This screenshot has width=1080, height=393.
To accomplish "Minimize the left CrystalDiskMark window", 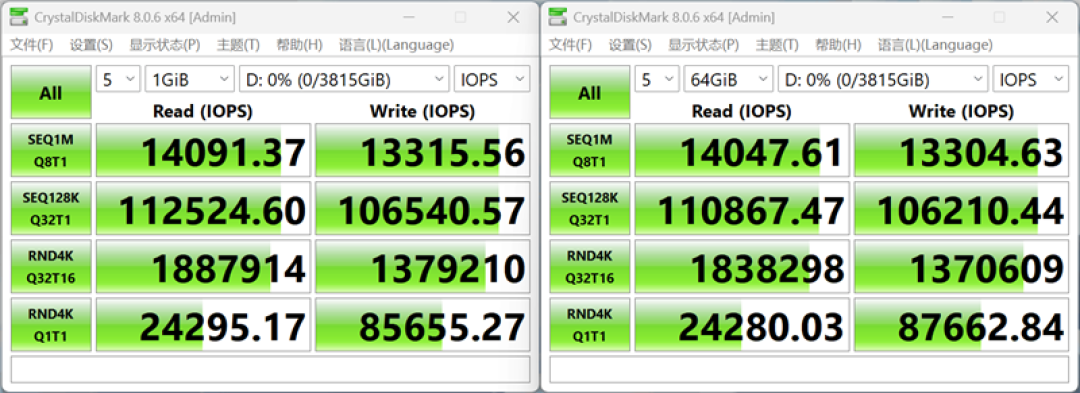I will [x=408, y=17].
